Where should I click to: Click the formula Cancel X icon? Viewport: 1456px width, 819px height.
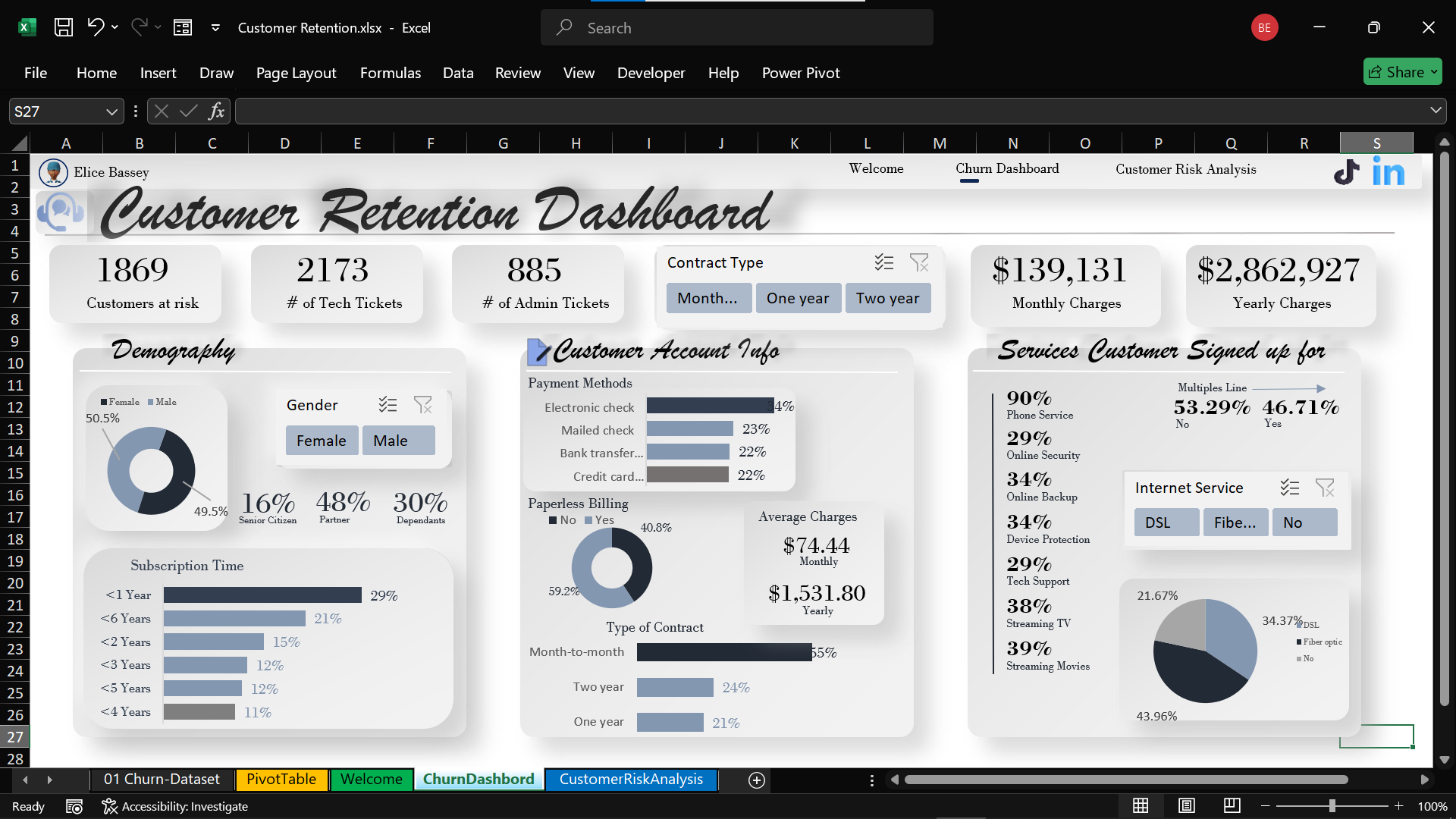161,111
